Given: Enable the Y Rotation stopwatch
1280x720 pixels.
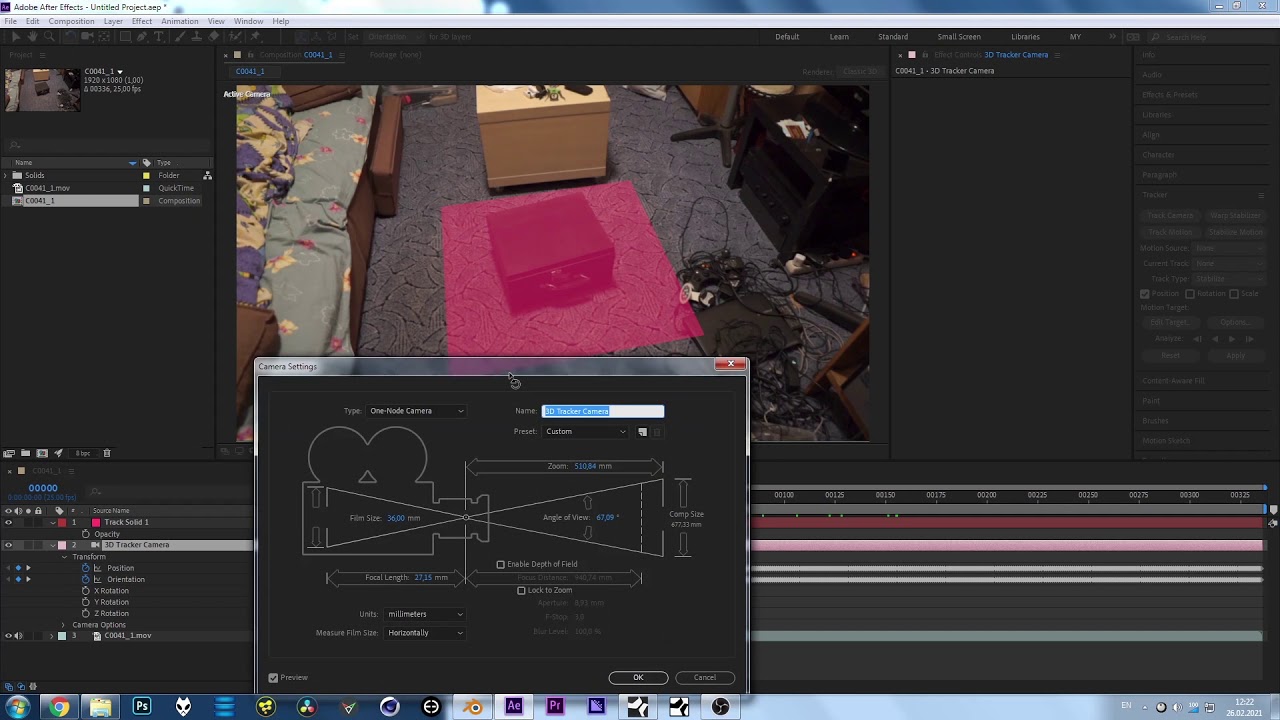Looking at the screenshot, I should click(x=86, y=602).
